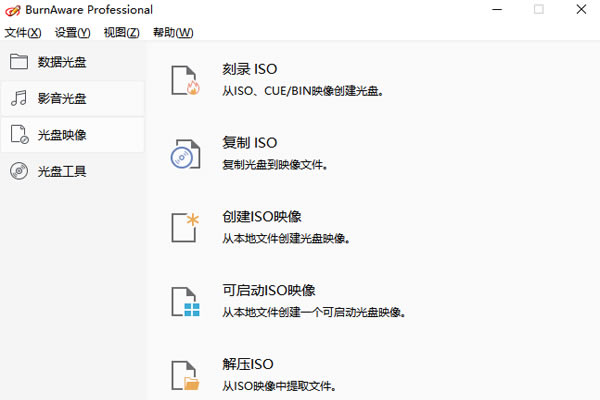Screen dimensions: 600x400
Task: Minimize the BurnAware Professional window
Action: (x=497, y=10)
